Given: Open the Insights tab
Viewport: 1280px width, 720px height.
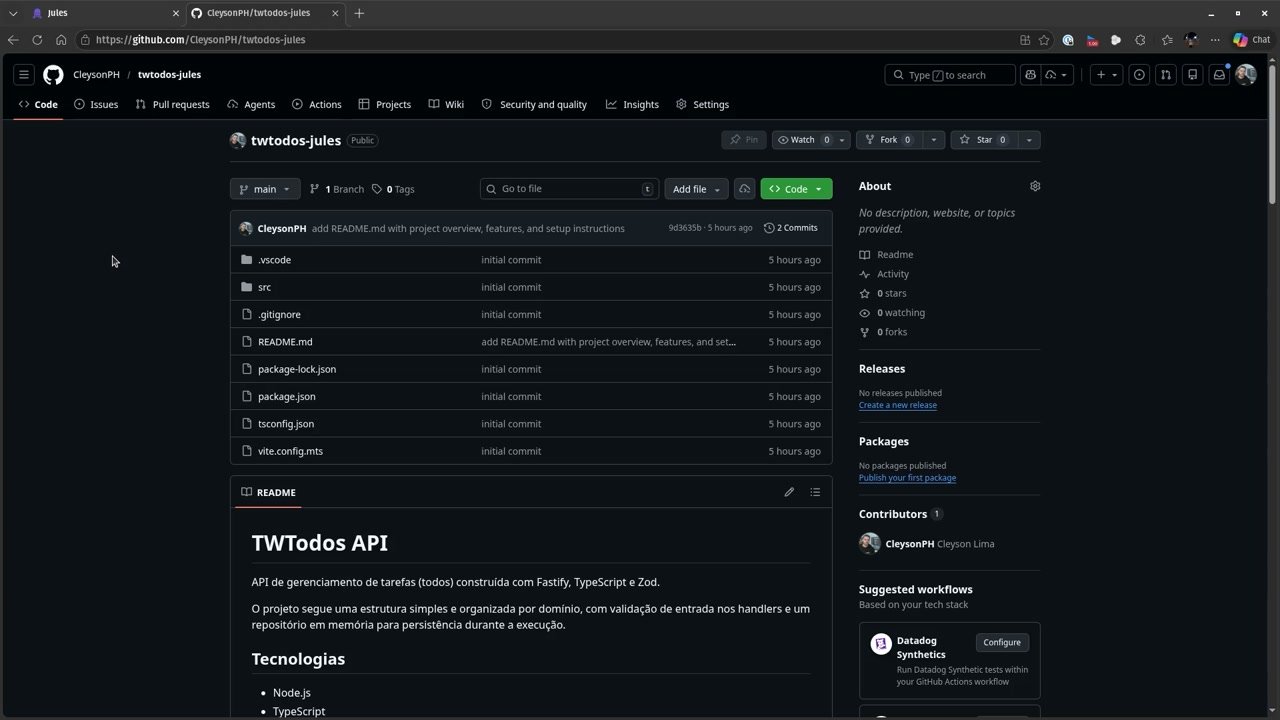Looking at the screenshot, I should click(632, 104).
